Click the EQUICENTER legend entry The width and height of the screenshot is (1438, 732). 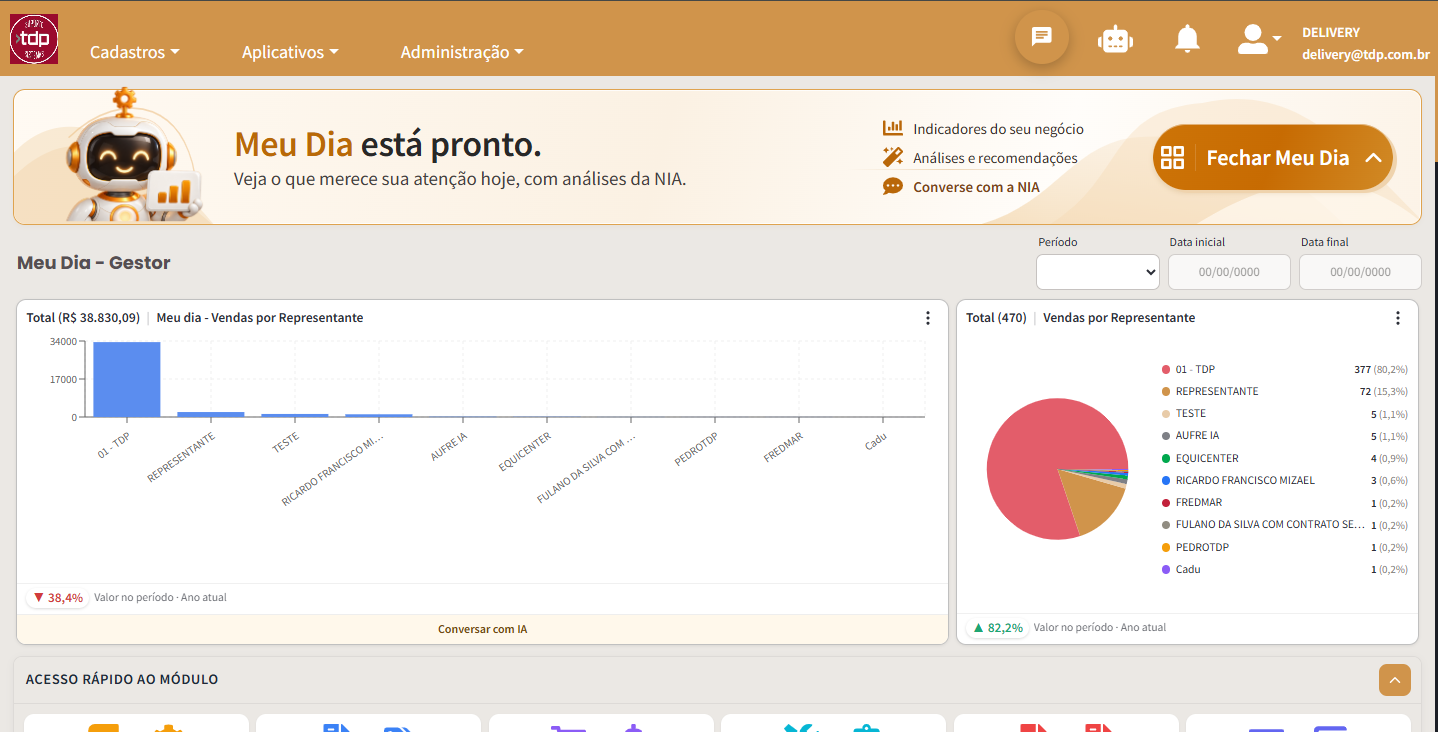click(1284, 458)
